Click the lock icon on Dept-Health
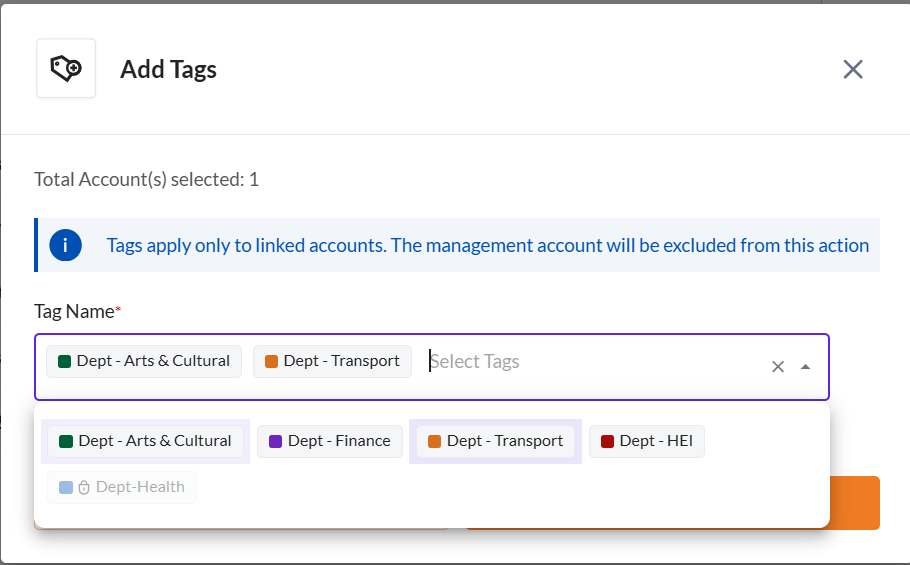This screenshot has width=910, height=565. point(84,487)
